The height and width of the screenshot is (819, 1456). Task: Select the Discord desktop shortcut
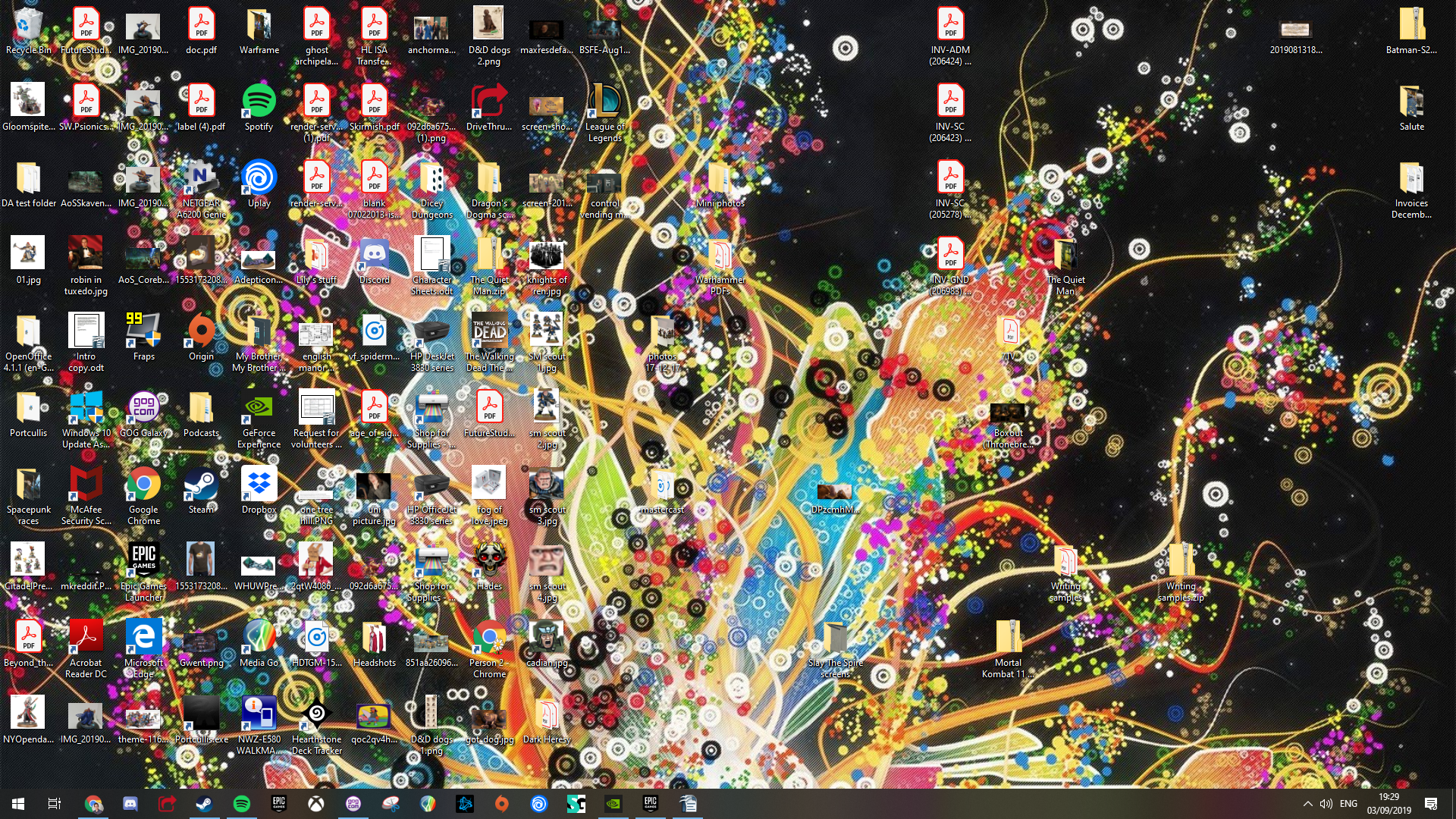click(x=374, y=261)
